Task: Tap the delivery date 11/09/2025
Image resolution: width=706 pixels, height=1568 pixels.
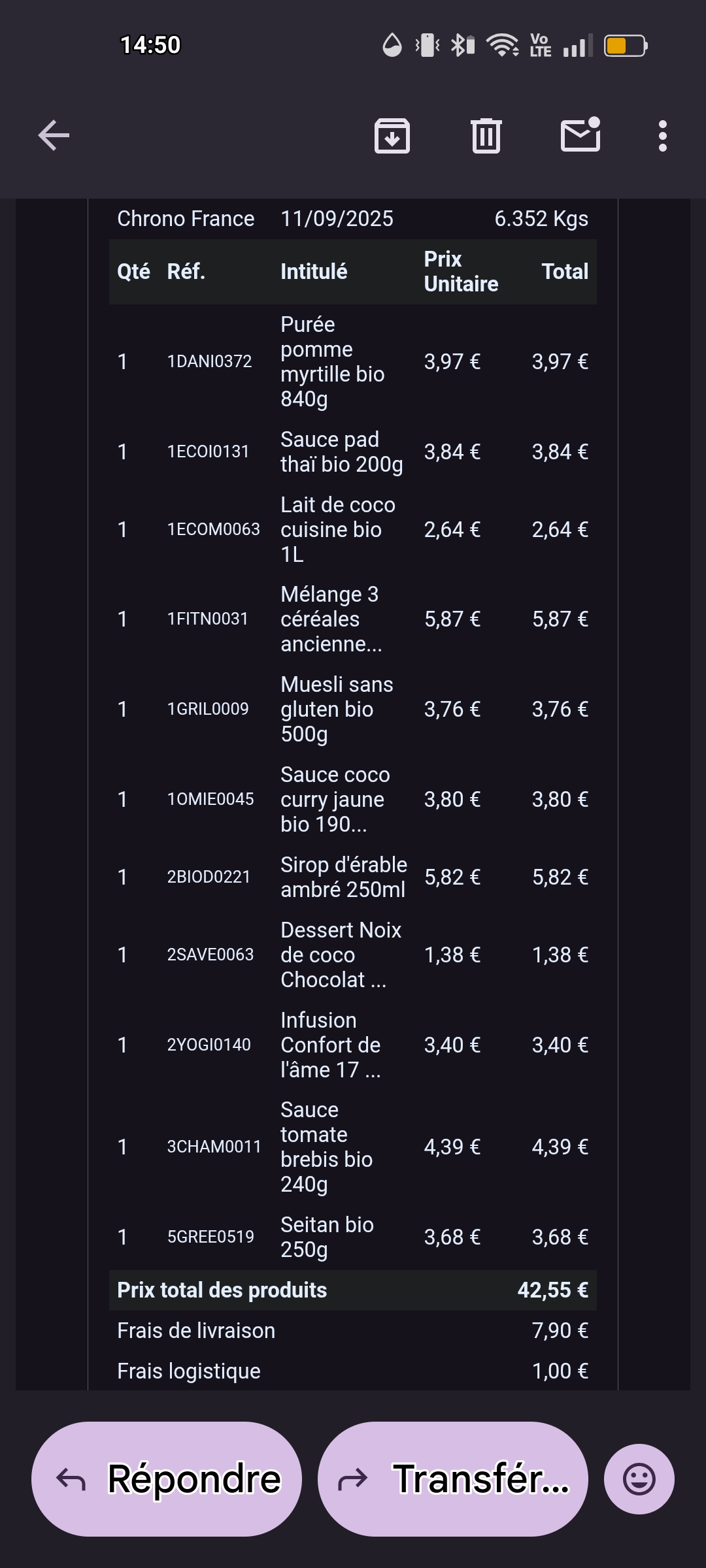Action: coord(337,219)
